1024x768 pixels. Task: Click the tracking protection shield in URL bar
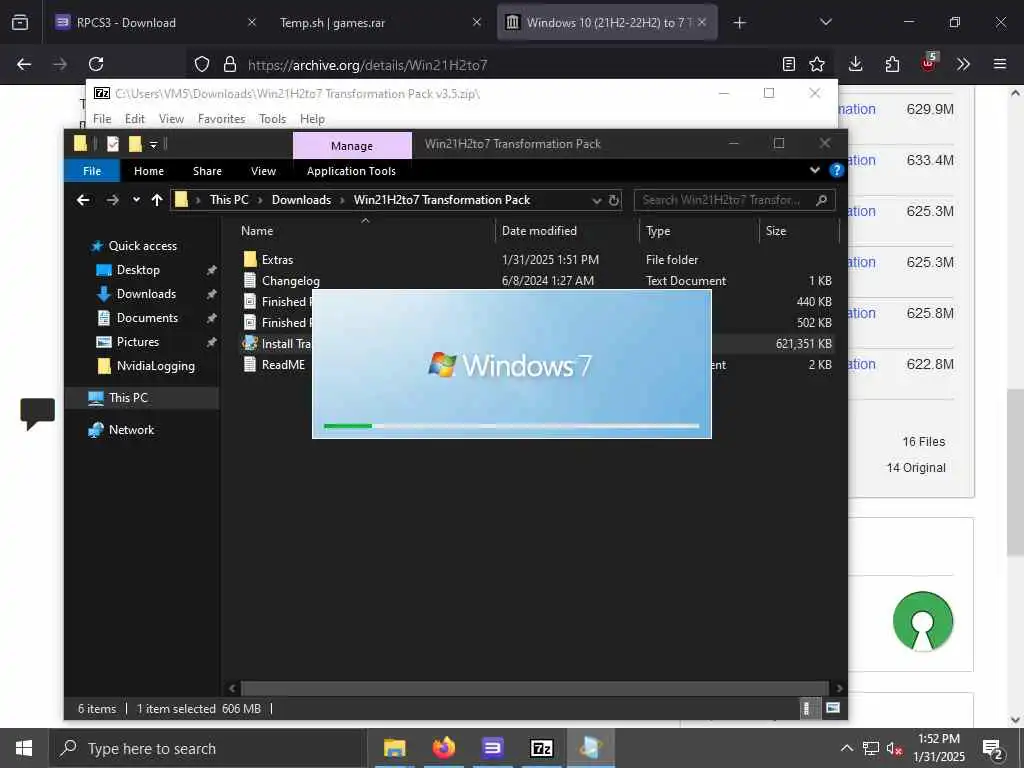click(x=202, y=64)
